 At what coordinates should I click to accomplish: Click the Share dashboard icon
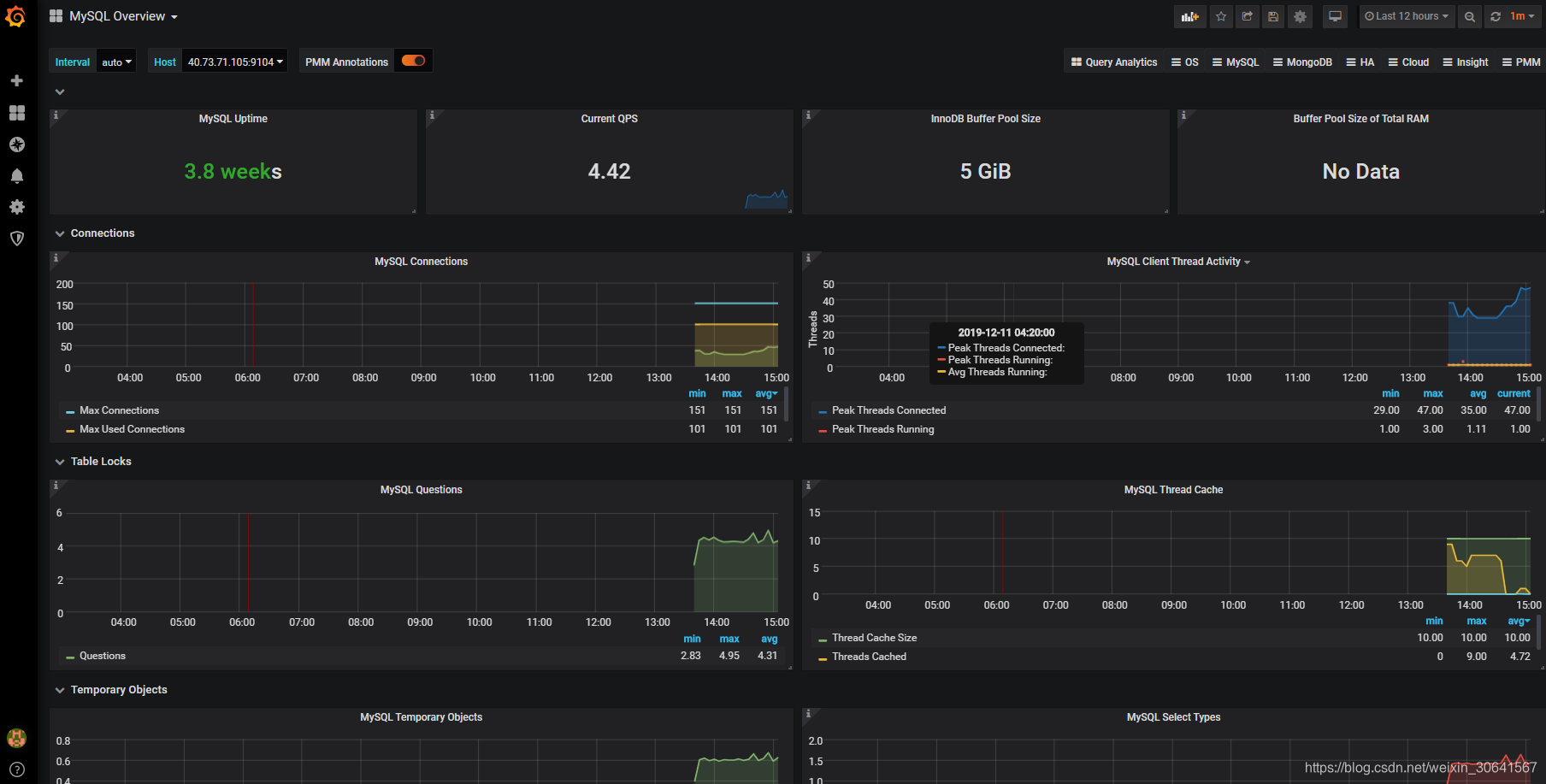1248,16
